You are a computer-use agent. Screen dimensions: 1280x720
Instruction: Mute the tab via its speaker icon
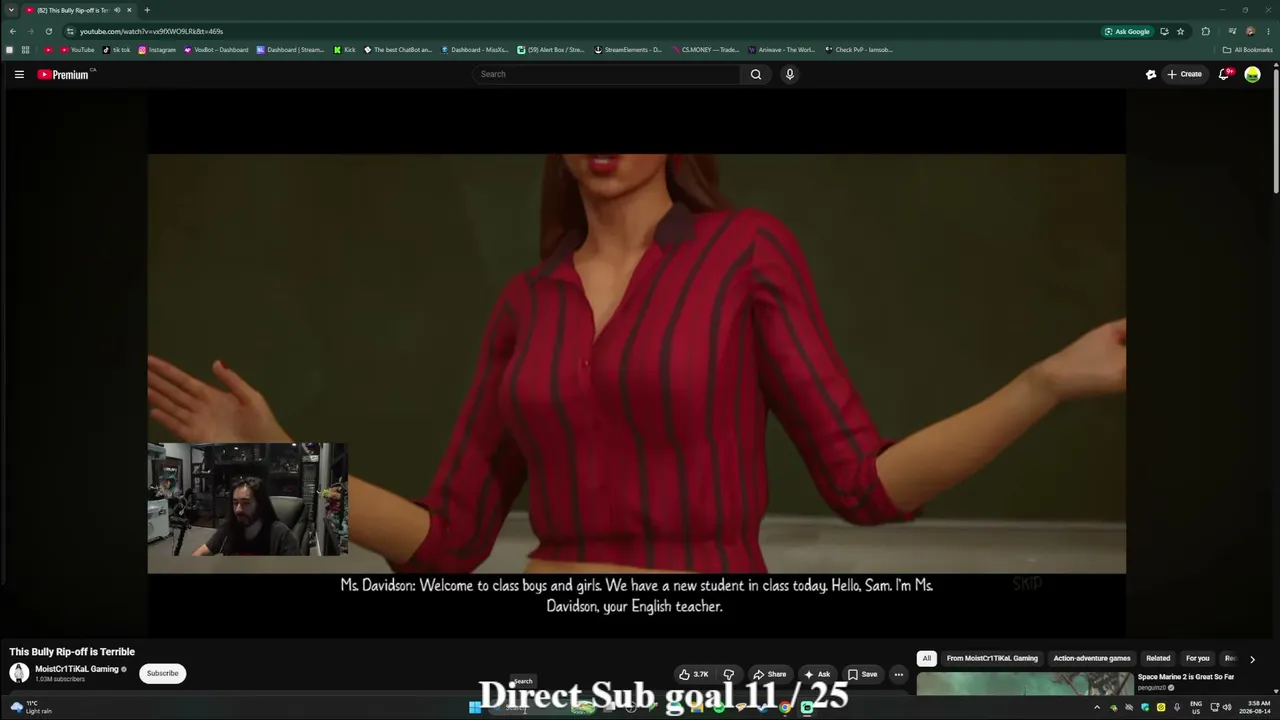[x=117, y=10]
